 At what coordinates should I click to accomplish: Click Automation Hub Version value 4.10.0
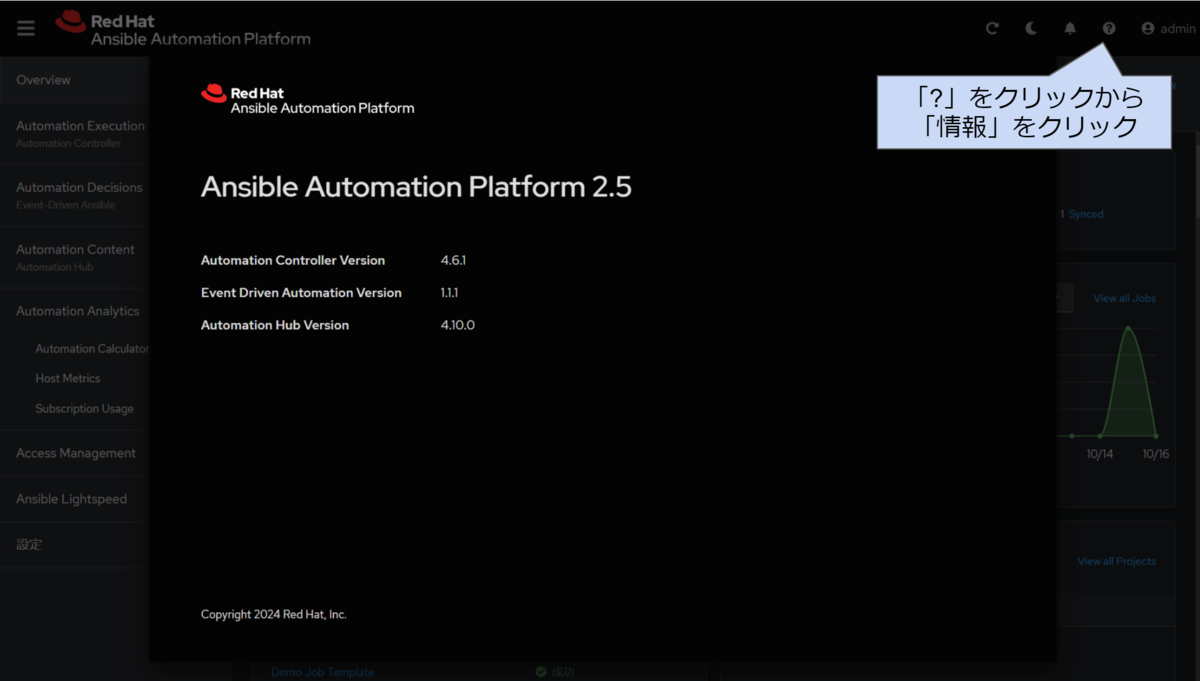click(458, 325)
